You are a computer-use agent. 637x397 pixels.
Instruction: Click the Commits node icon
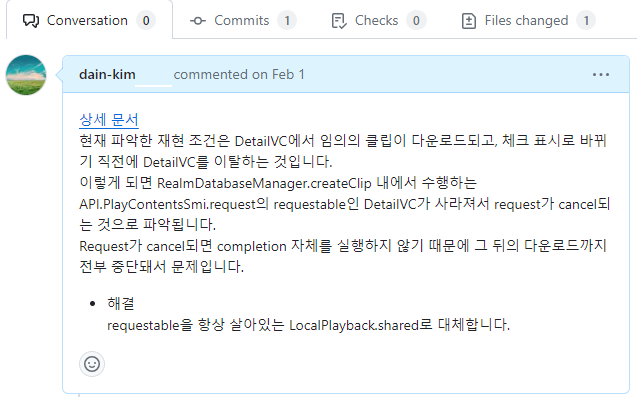[198, 21]
